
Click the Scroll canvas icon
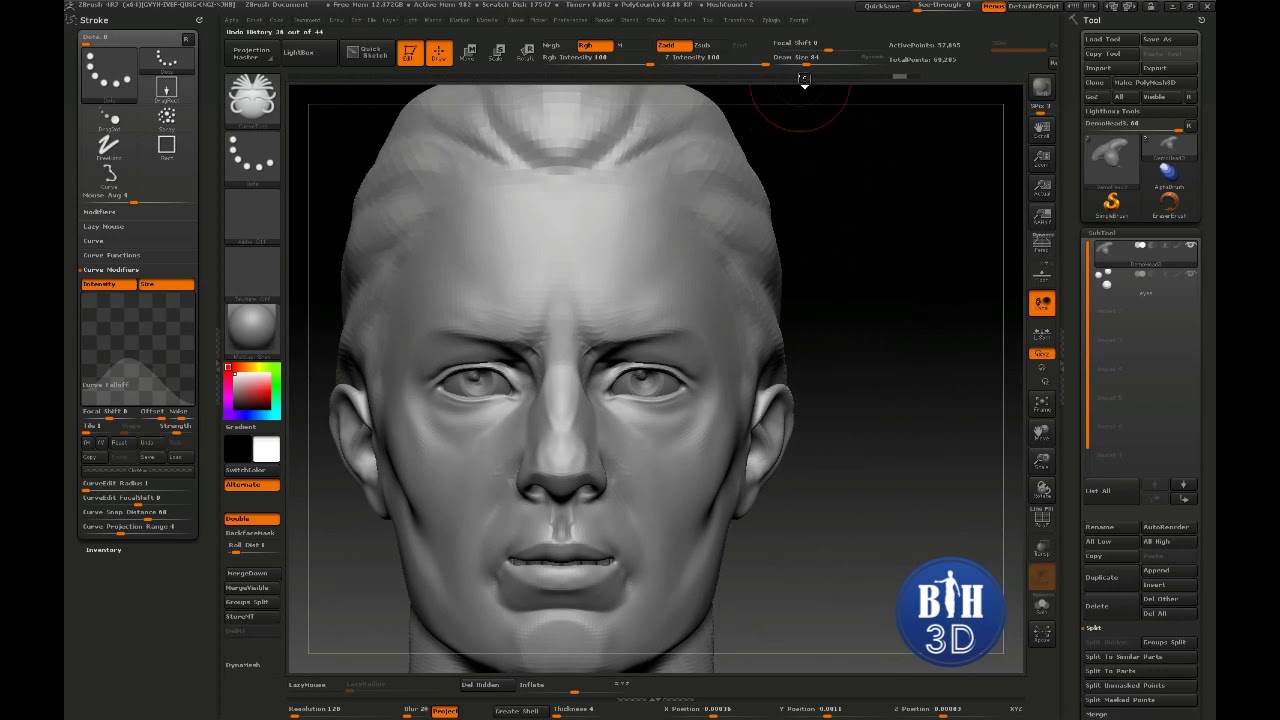[1042, 129]
